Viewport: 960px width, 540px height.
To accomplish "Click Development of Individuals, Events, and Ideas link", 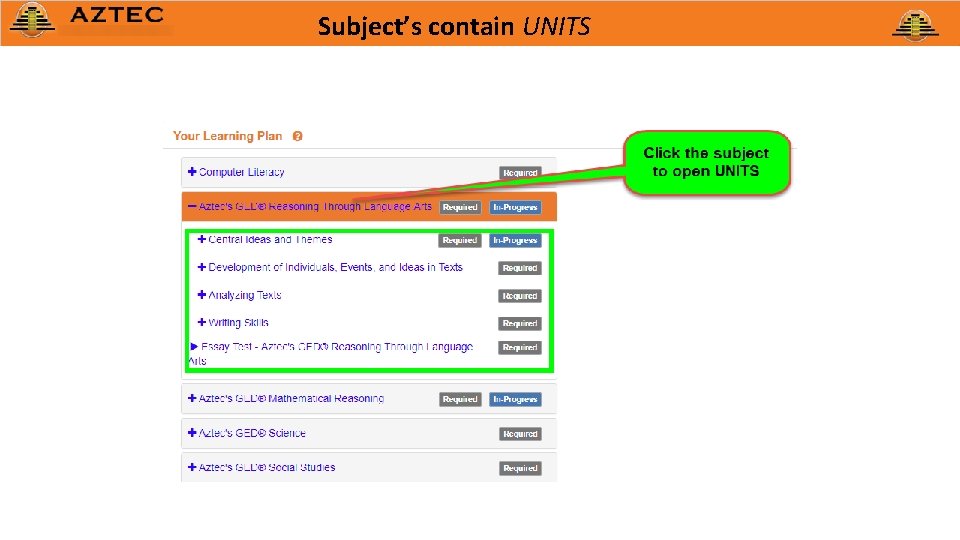I will coord(336,268).
